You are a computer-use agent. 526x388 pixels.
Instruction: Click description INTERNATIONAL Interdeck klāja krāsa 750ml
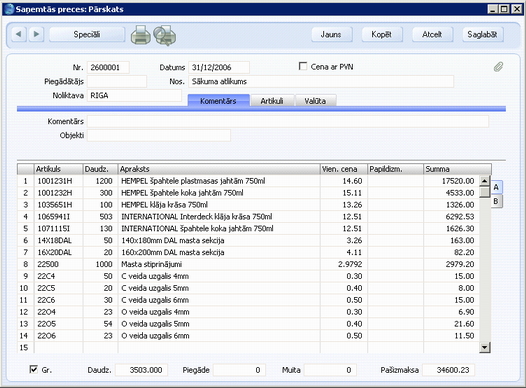[x=197, y=217]
